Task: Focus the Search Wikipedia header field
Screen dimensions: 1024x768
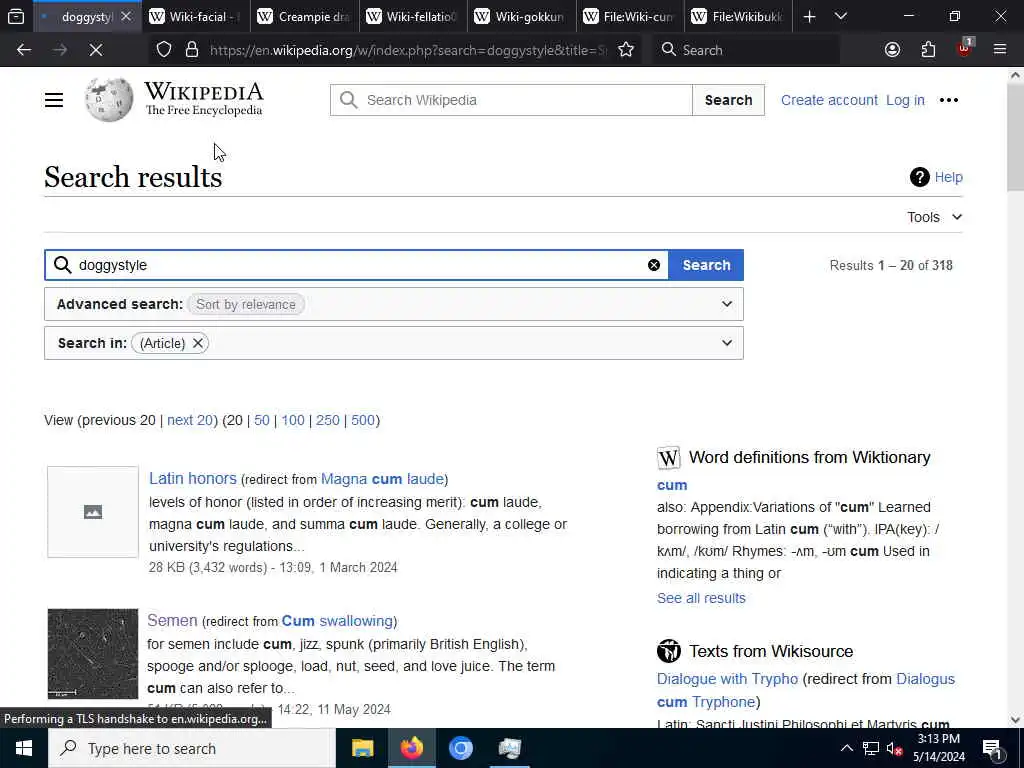Action: 511,100
